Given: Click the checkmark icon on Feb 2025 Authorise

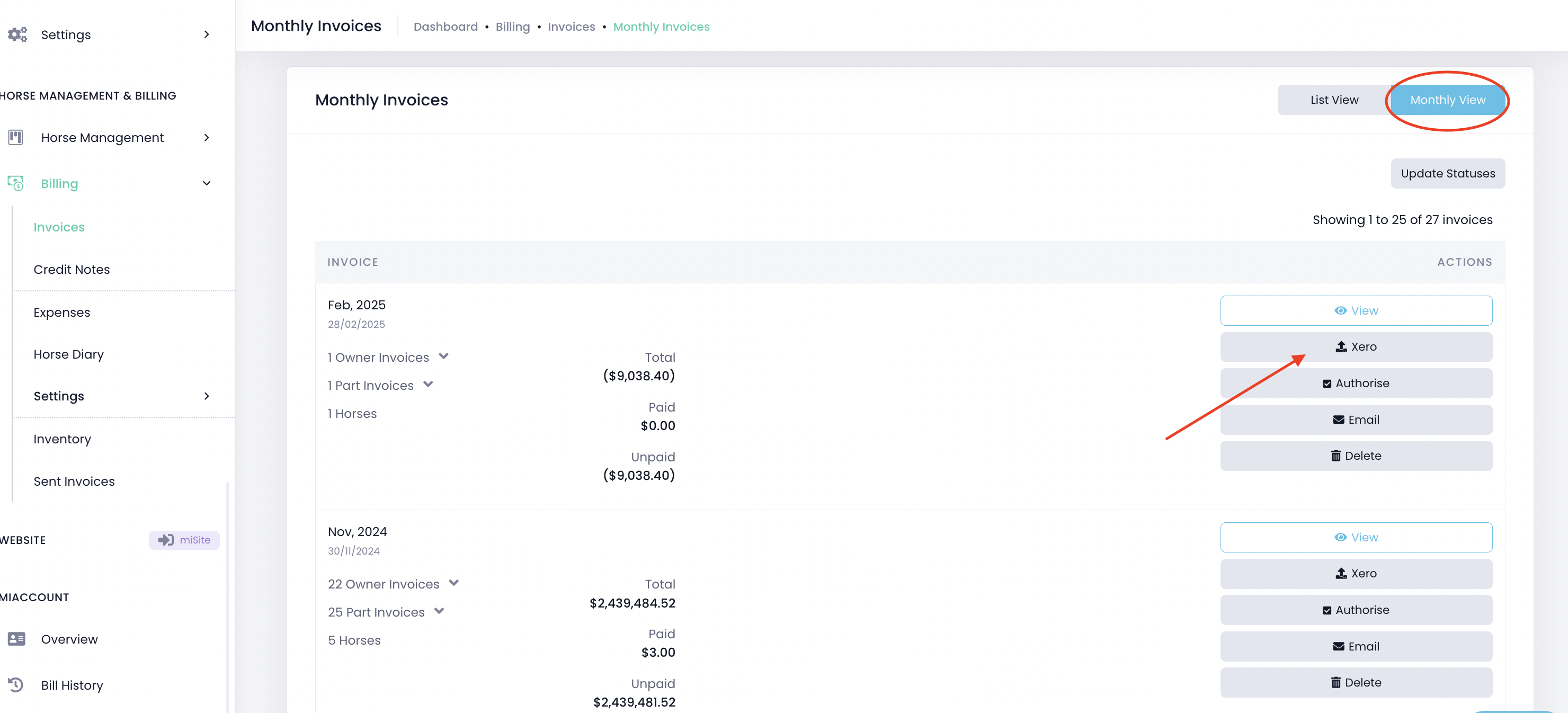Looking at the screenshot, I should click(1327, 384).
